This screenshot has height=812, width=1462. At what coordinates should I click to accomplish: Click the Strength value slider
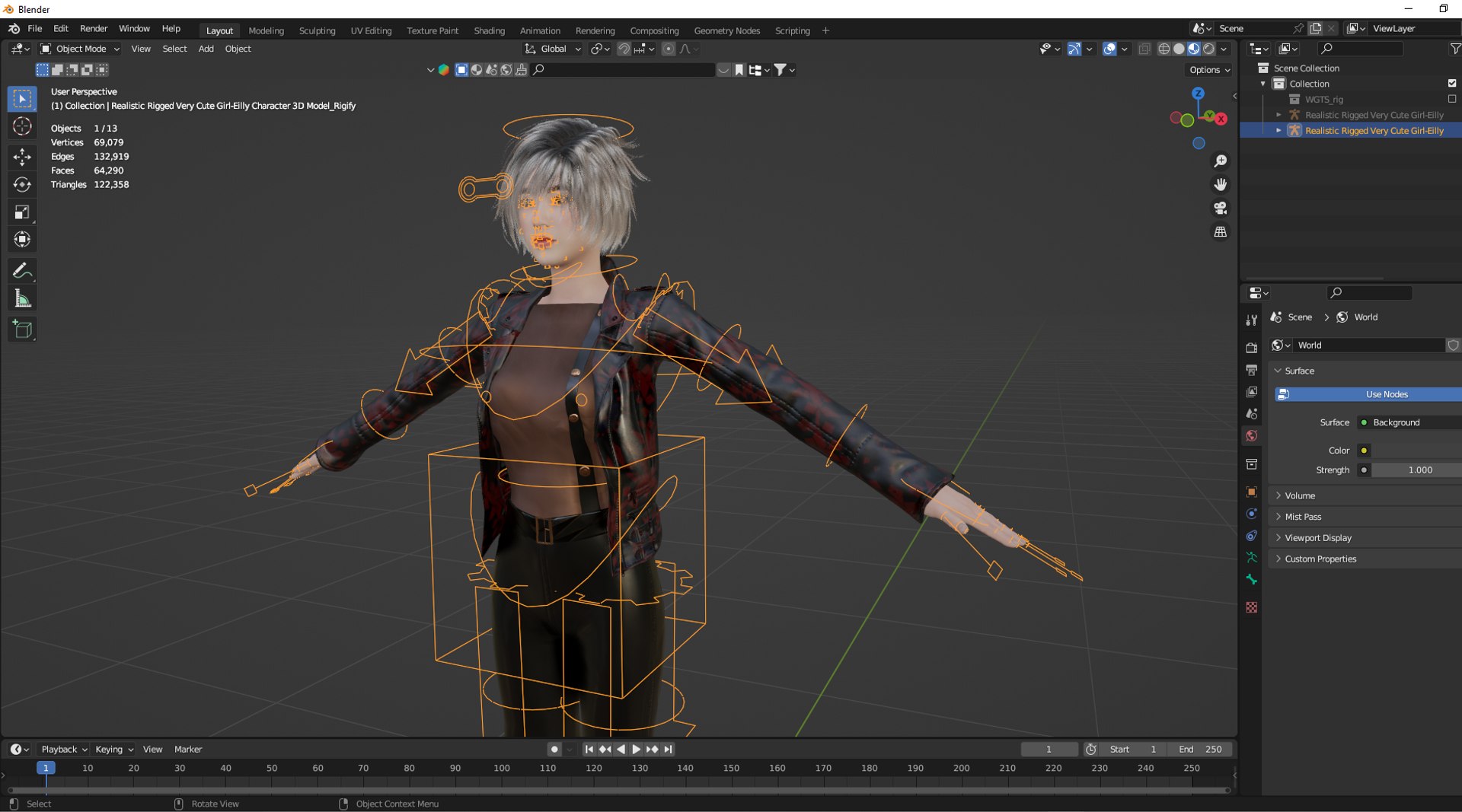click(1416, 470)
